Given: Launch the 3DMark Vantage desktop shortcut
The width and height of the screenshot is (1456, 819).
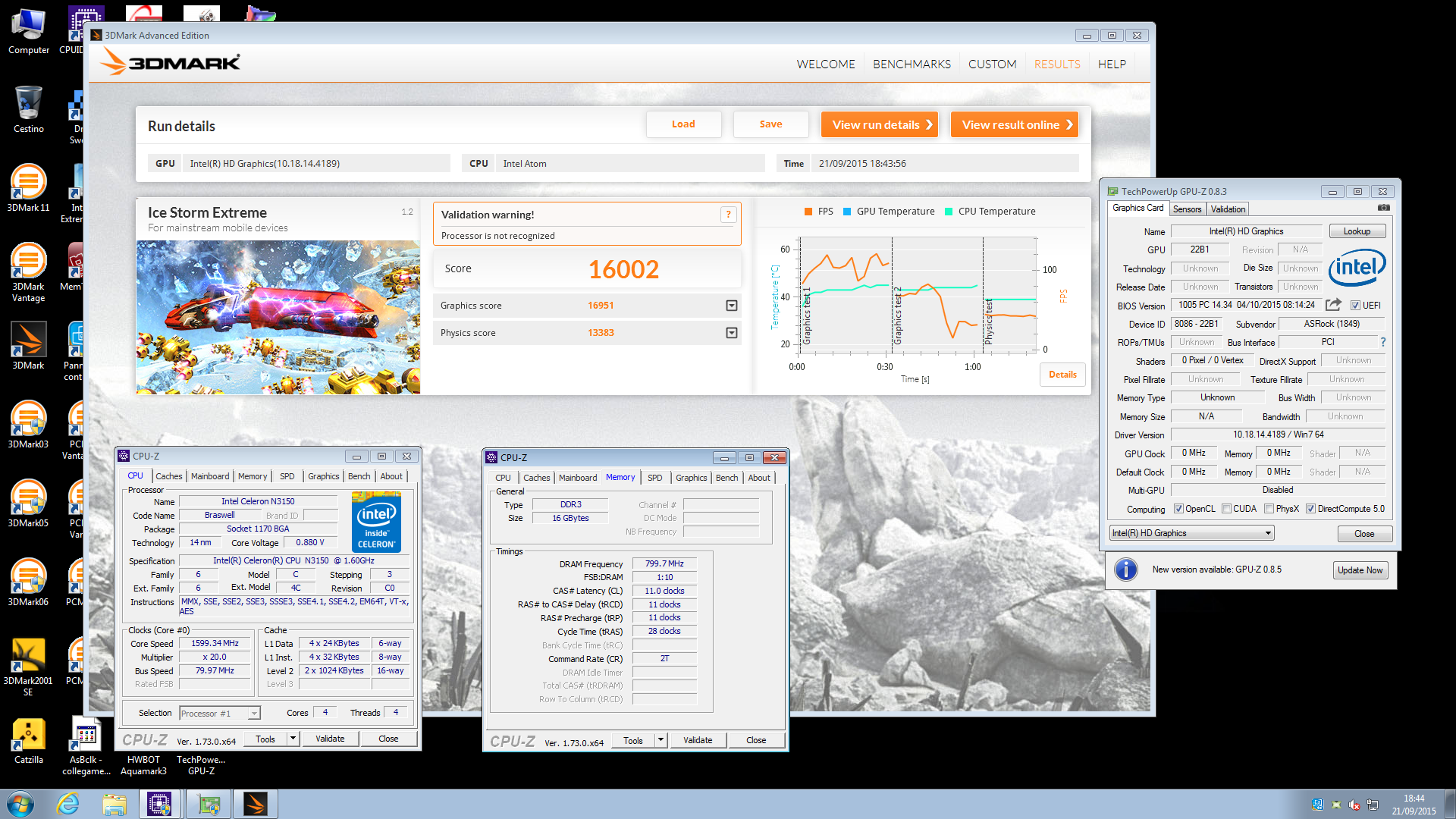Looking at the screenshot, I should pos(28,271).
